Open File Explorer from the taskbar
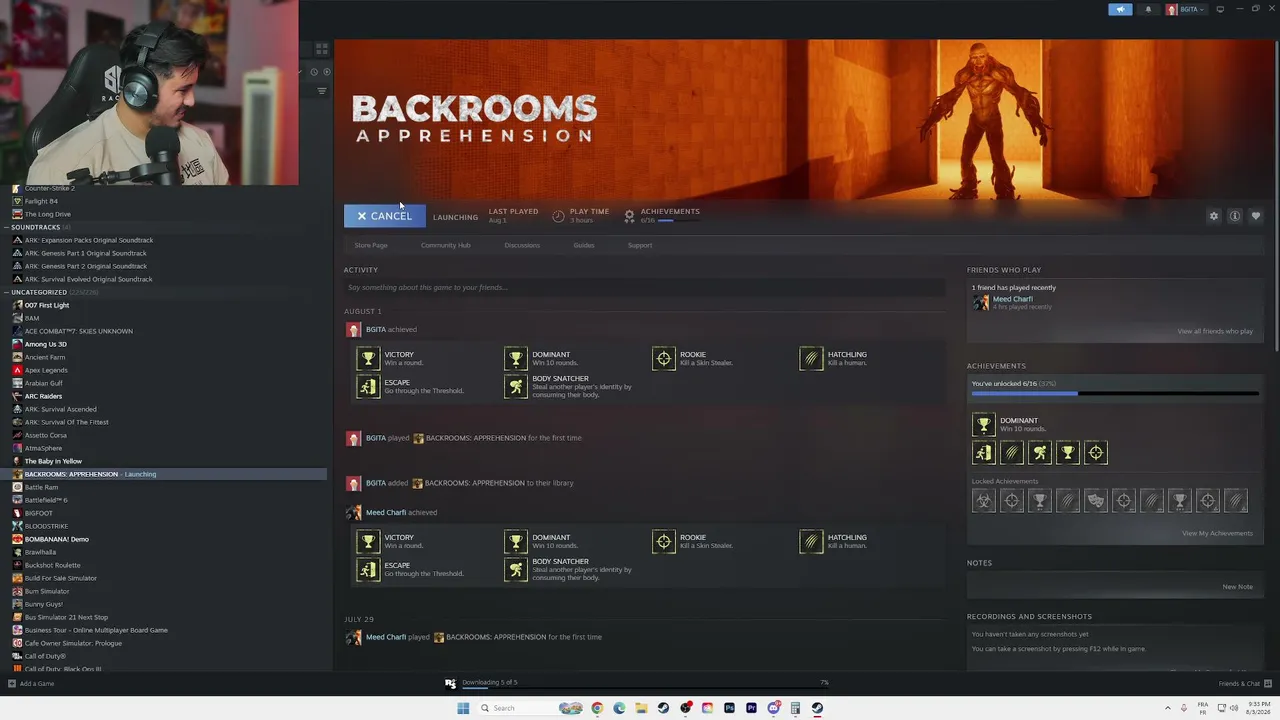The width and height of the screenshot is (1280, 720). pyautogui.click(x=641, y=708)
